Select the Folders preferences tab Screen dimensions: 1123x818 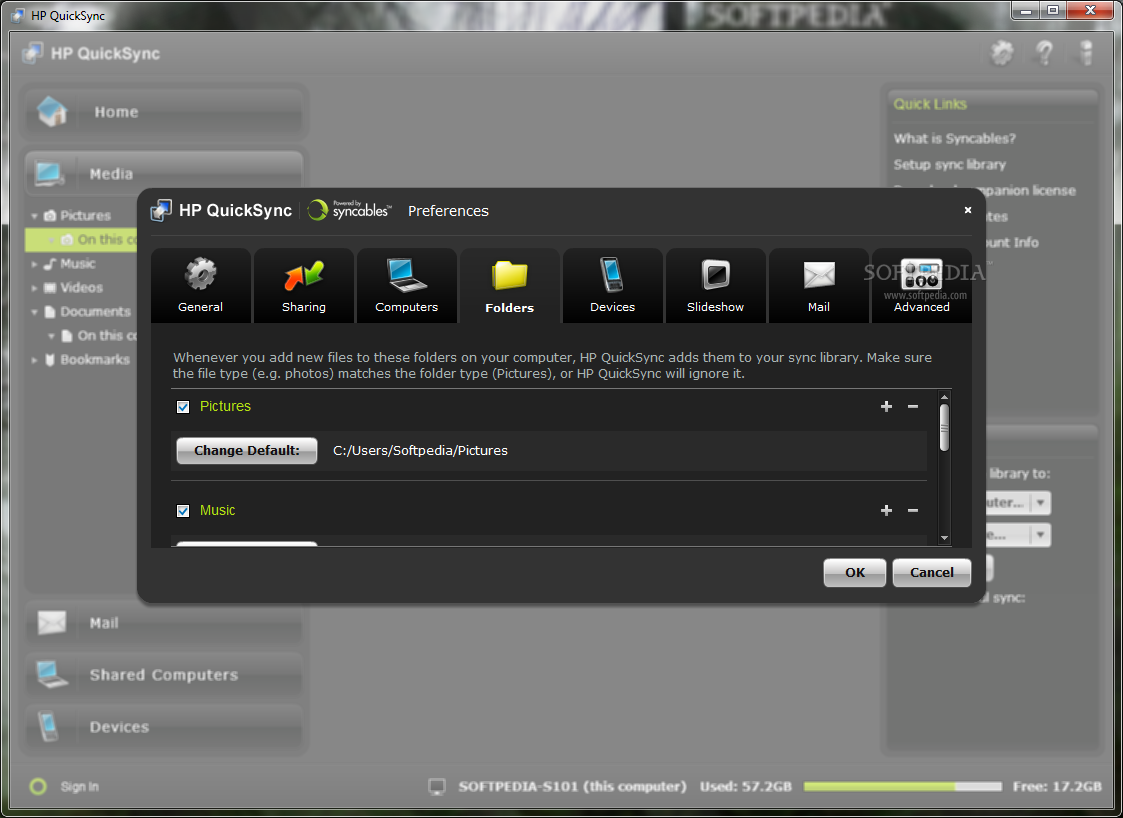[x=509, y=286]
